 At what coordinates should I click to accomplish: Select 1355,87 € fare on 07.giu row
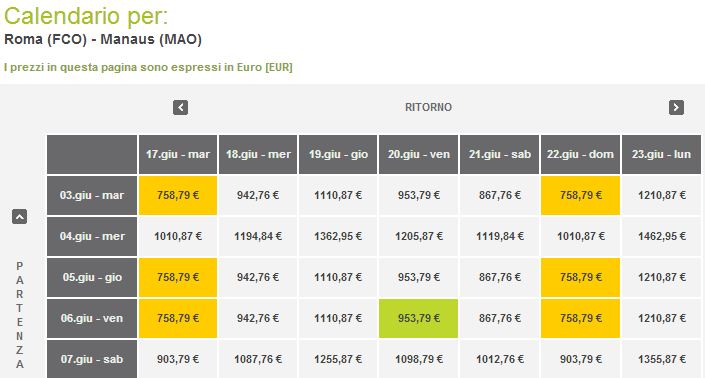pos(661,359)
